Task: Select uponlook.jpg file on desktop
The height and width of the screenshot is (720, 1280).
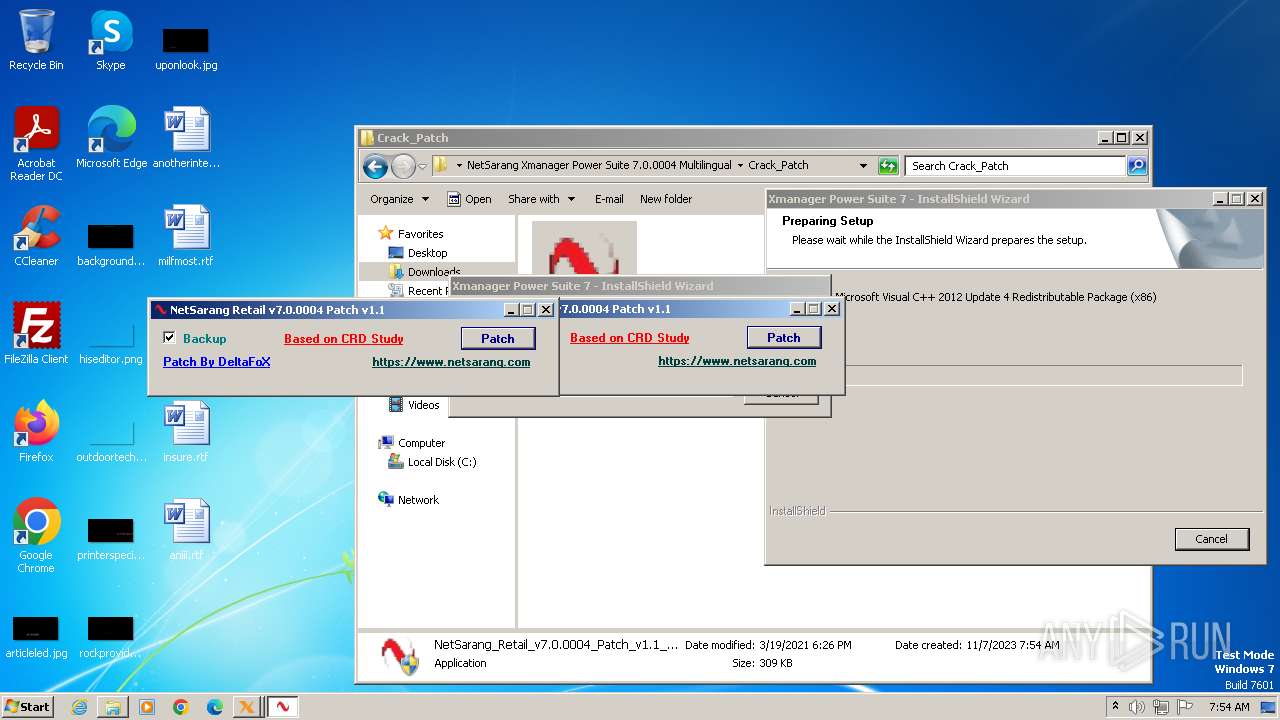Action: click(186, 48)
